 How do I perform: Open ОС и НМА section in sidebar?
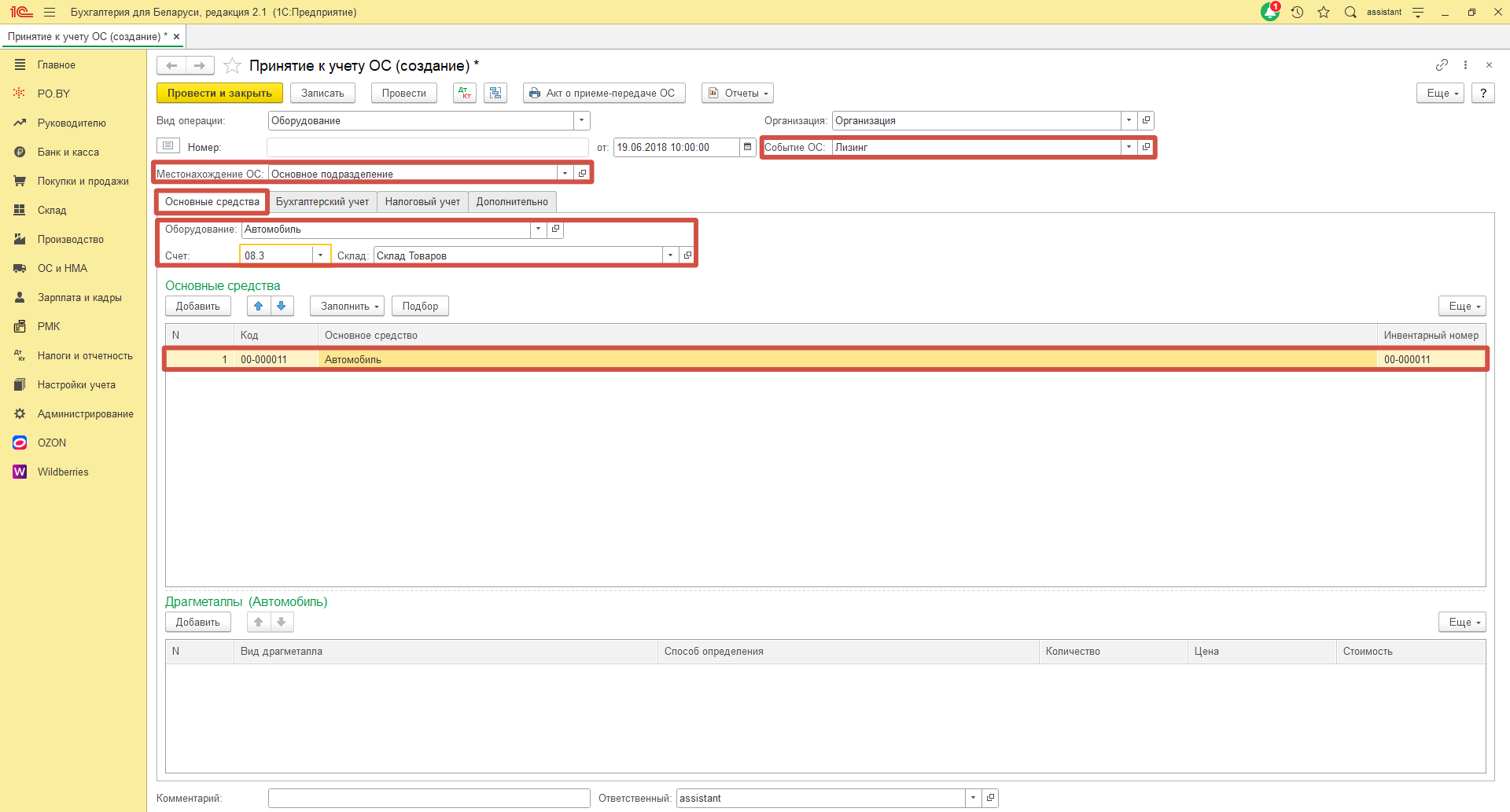point(62,268)
